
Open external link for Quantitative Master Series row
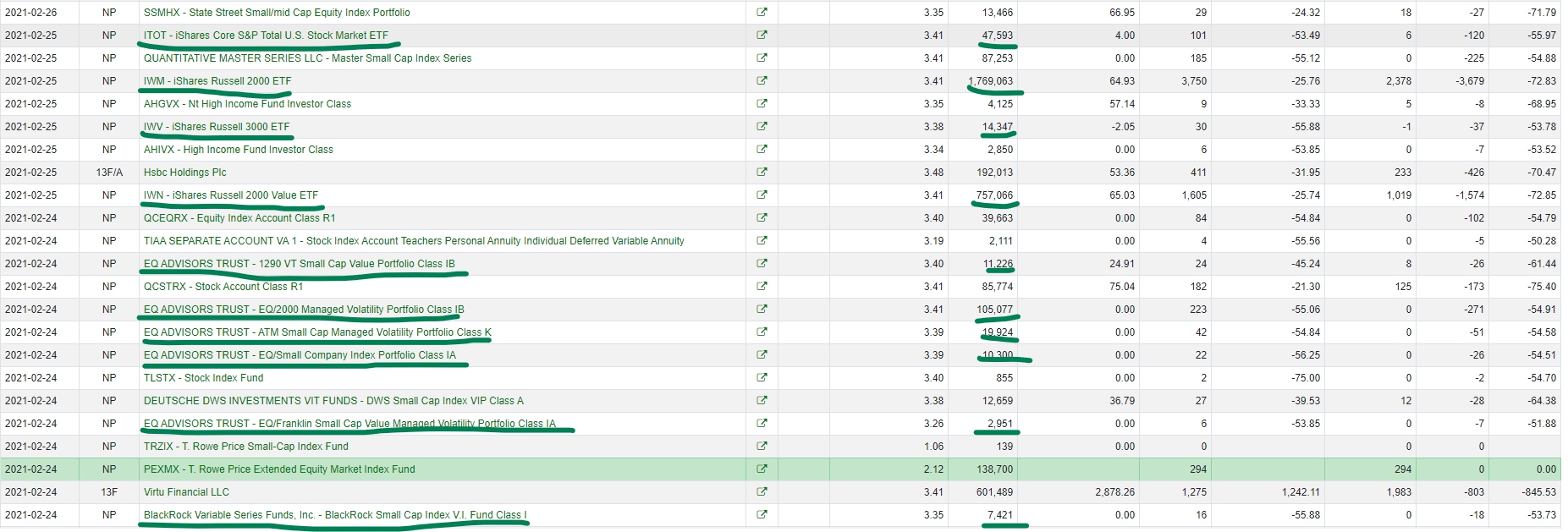click(762, 58)
